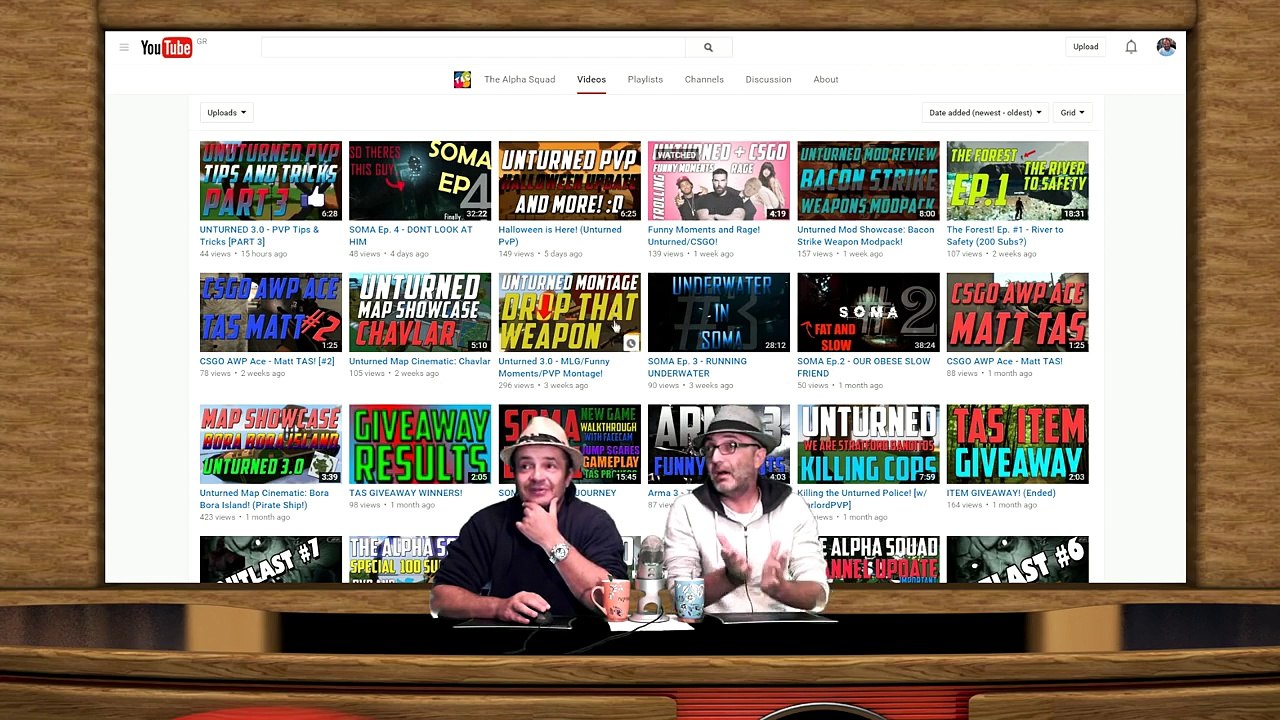Open the Date added sort dropdown
The image size is (1280, 720).
[985, 113]
